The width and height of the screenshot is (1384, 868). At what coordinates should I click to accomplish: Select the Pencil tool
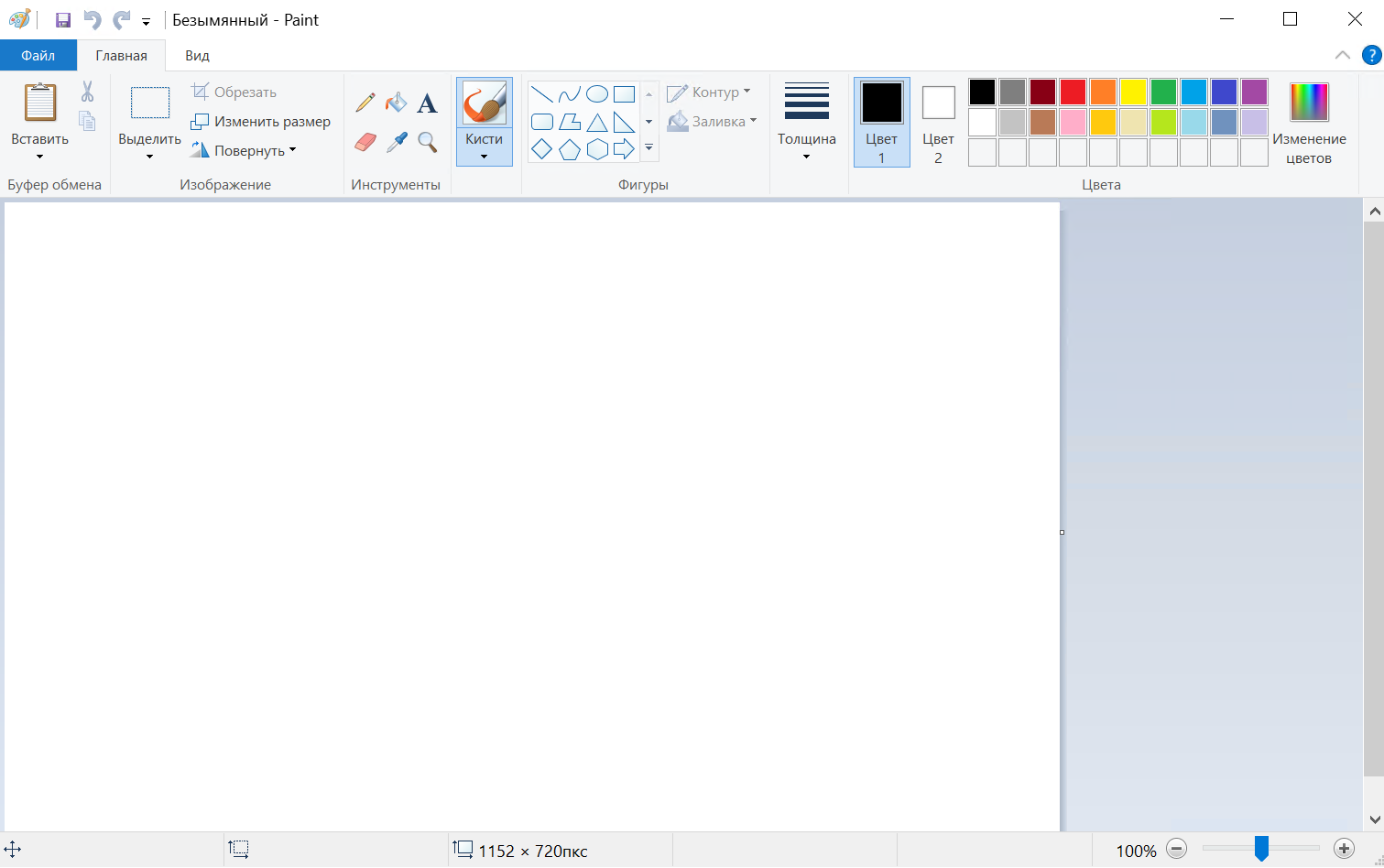365,102
